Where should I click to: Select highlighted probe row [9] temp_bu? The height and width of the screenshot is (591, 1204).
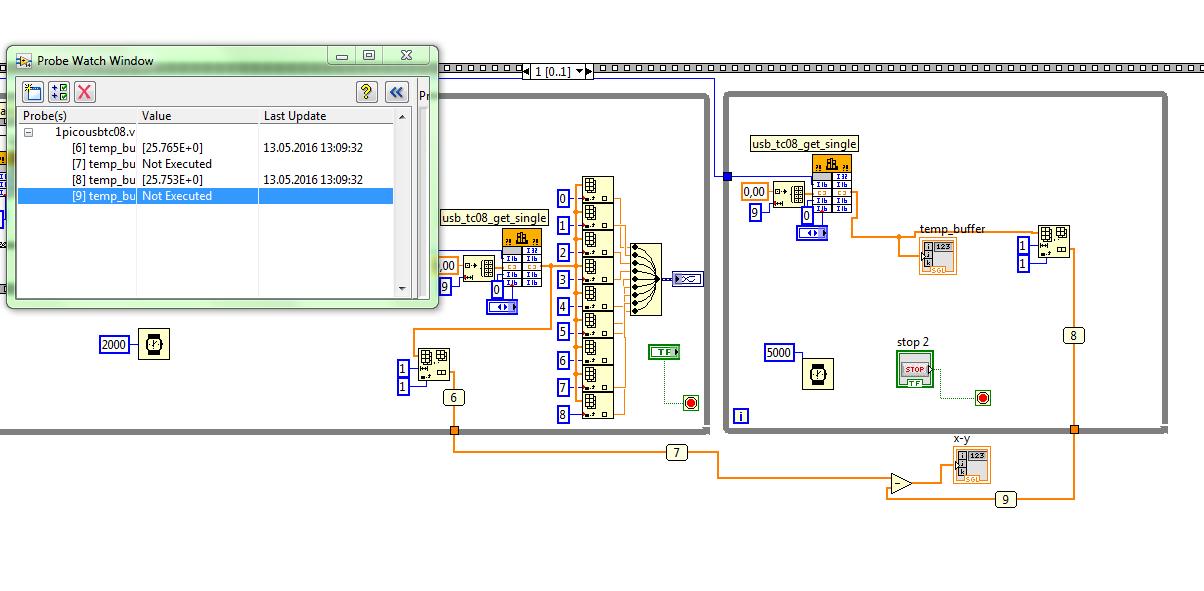click(205, 196)
